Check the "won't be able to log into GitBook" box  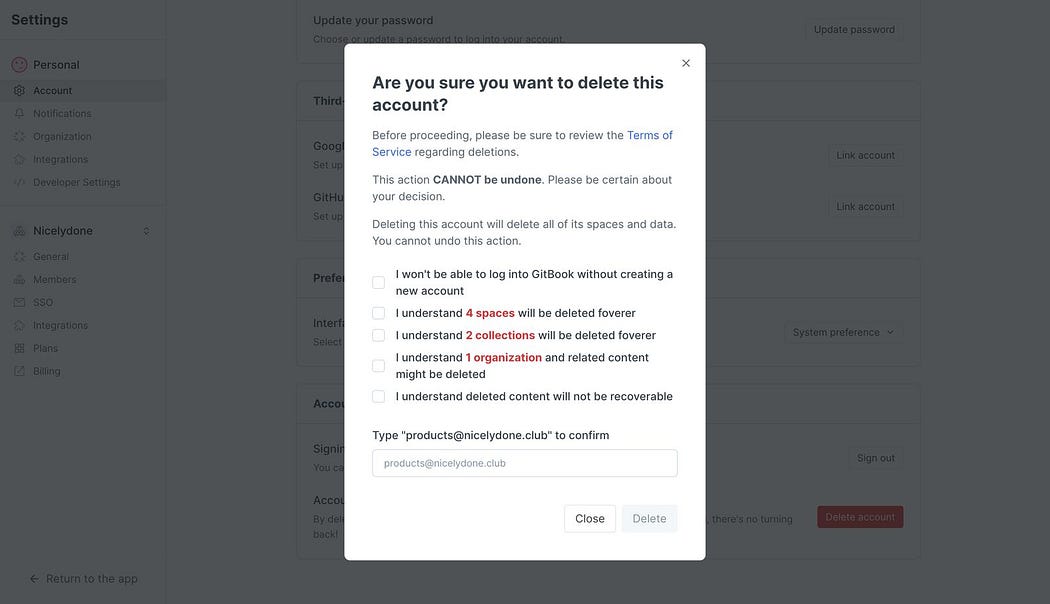coord(378,282)
